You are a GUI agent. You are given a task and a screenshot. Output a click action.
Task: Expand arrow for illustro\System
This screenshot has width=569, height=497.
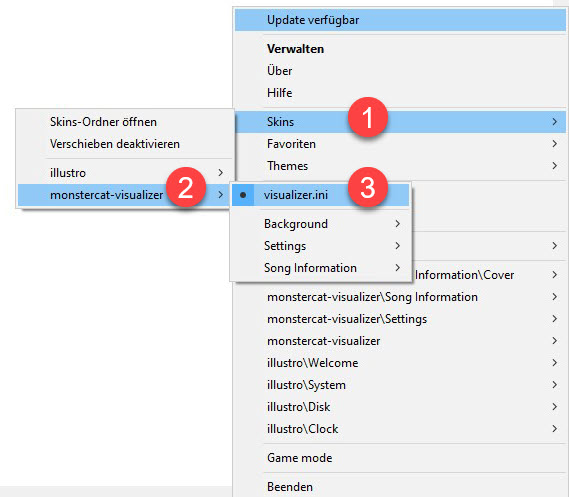click(554, 385)
